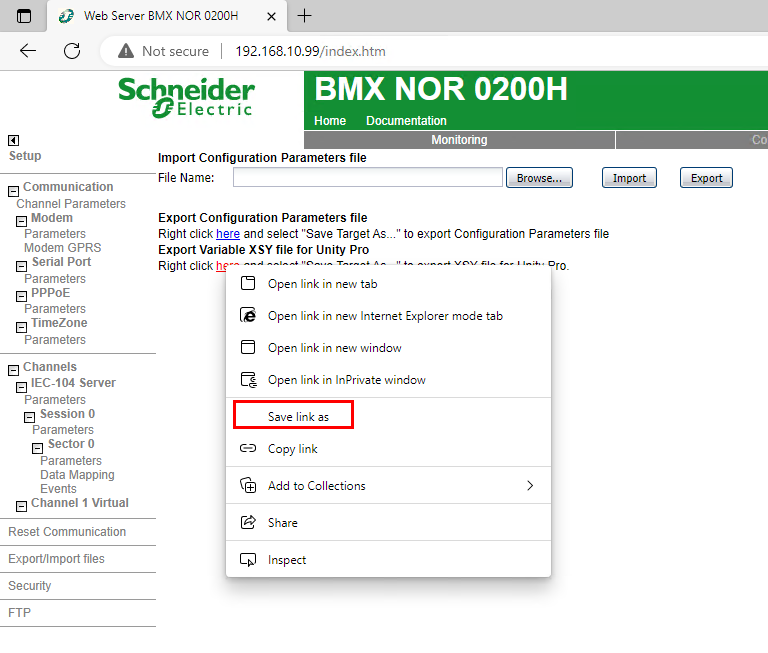This screenshot has width=768, height=653.
Task: Open Parameters under TimeZone
Action: pos(55,340)
